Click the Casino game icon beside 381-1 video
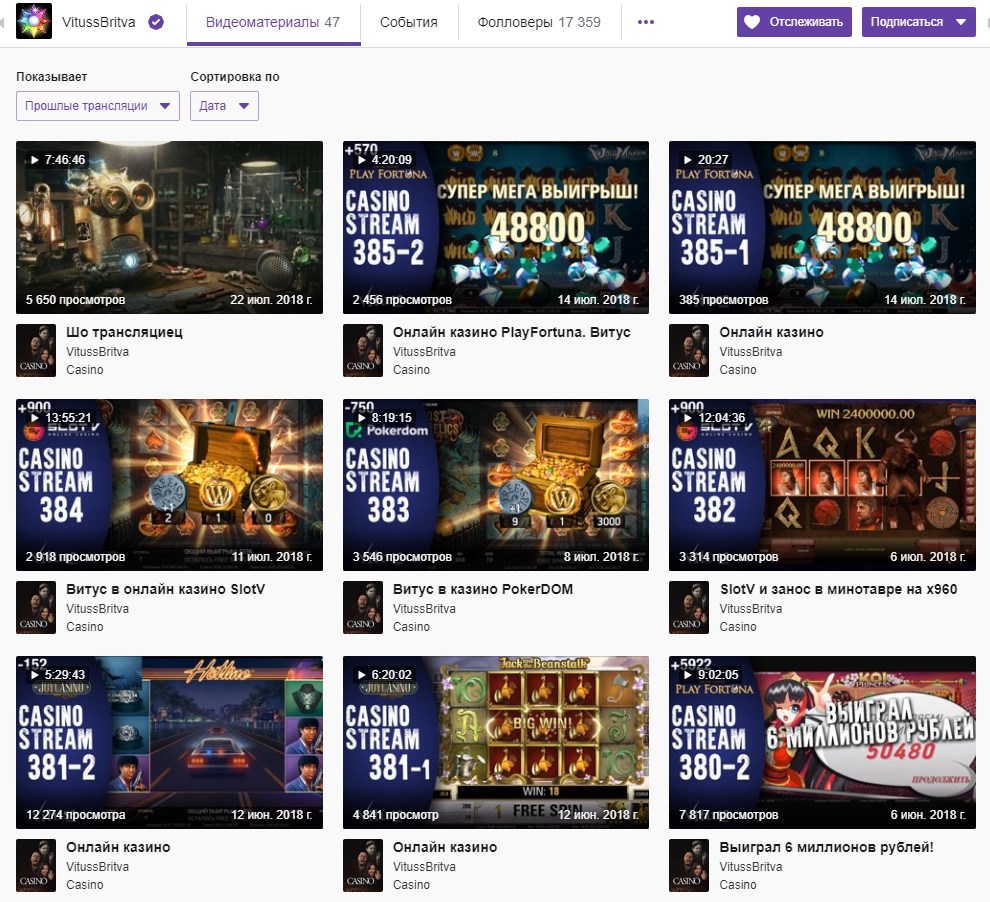The width and height of the screenshot is (990, 902). point(362,865)
